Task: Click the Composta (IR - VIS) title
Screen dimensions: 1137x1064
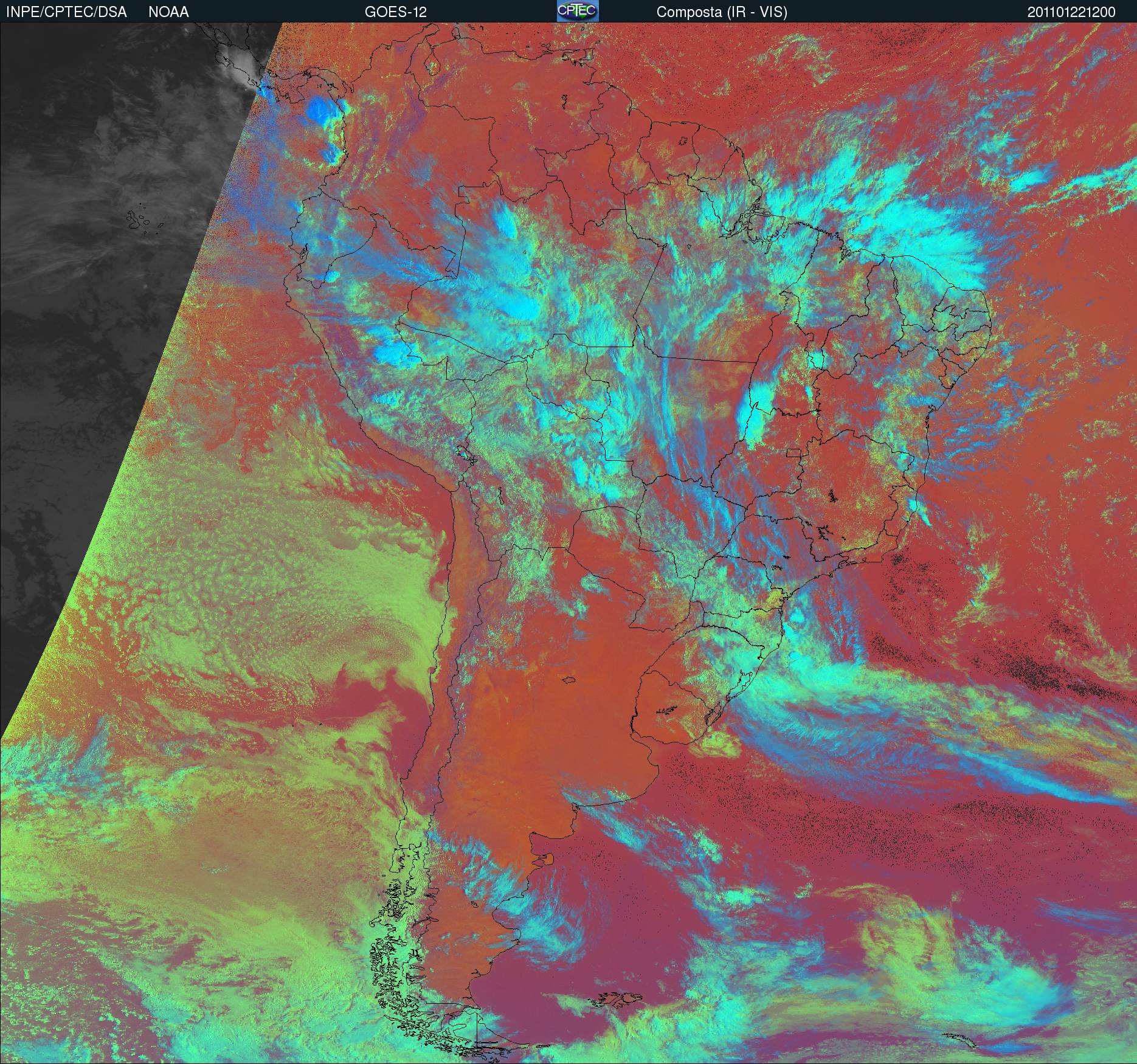Action: coord(722,13)
